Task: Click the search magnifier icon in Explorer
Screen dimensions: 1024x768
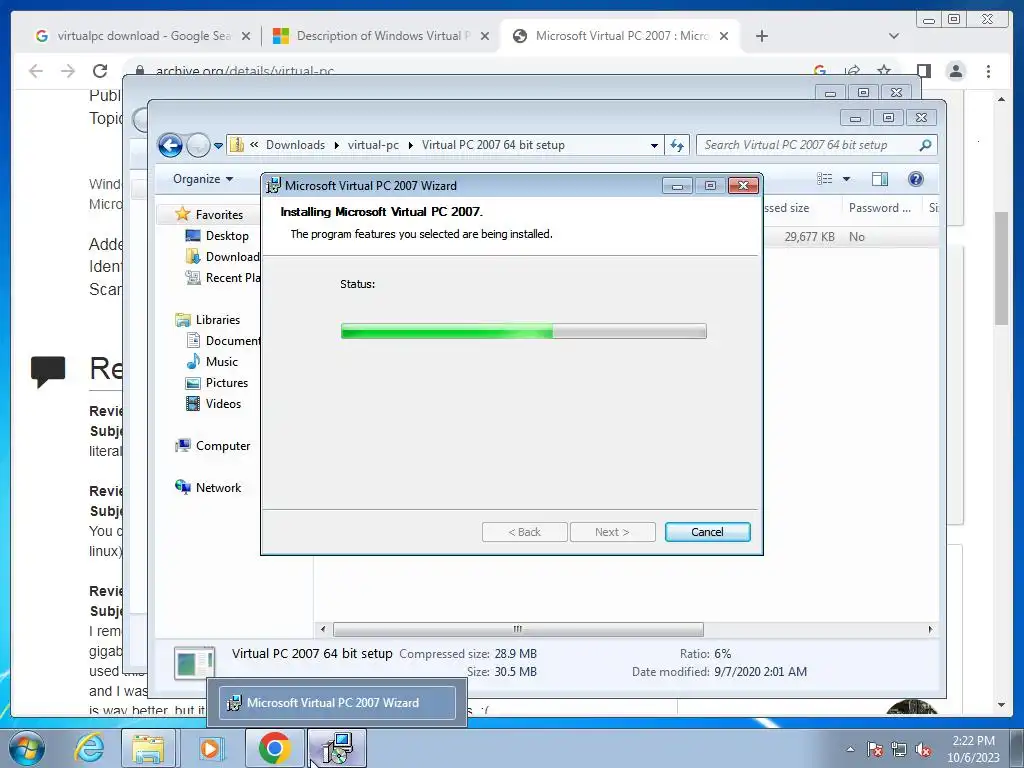Action: tap(925, 145)
